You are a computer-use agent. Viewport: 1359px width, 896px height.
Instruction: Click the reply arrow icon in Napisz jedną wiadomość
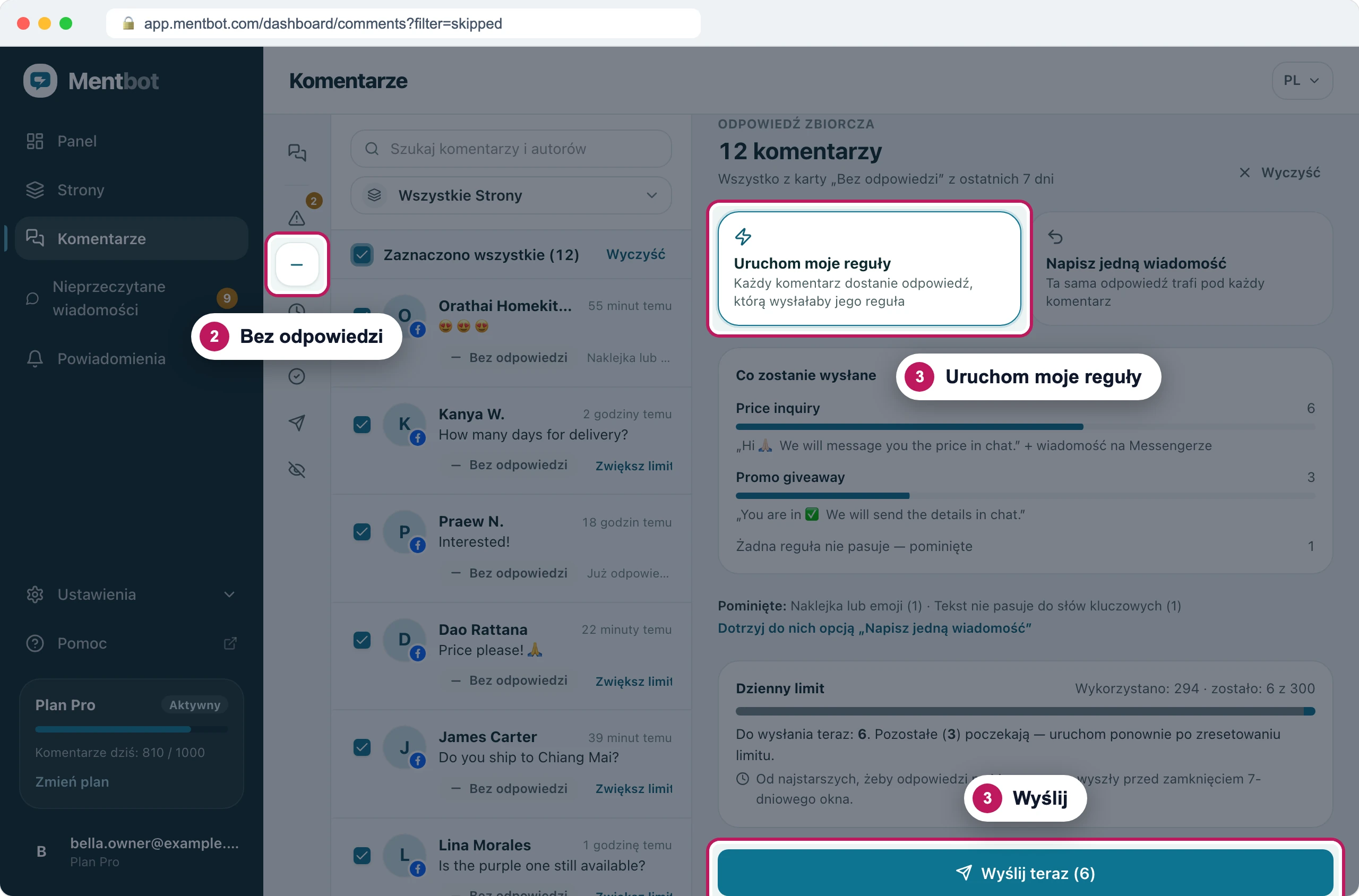pyautogui.click(x=1055, y=236)
